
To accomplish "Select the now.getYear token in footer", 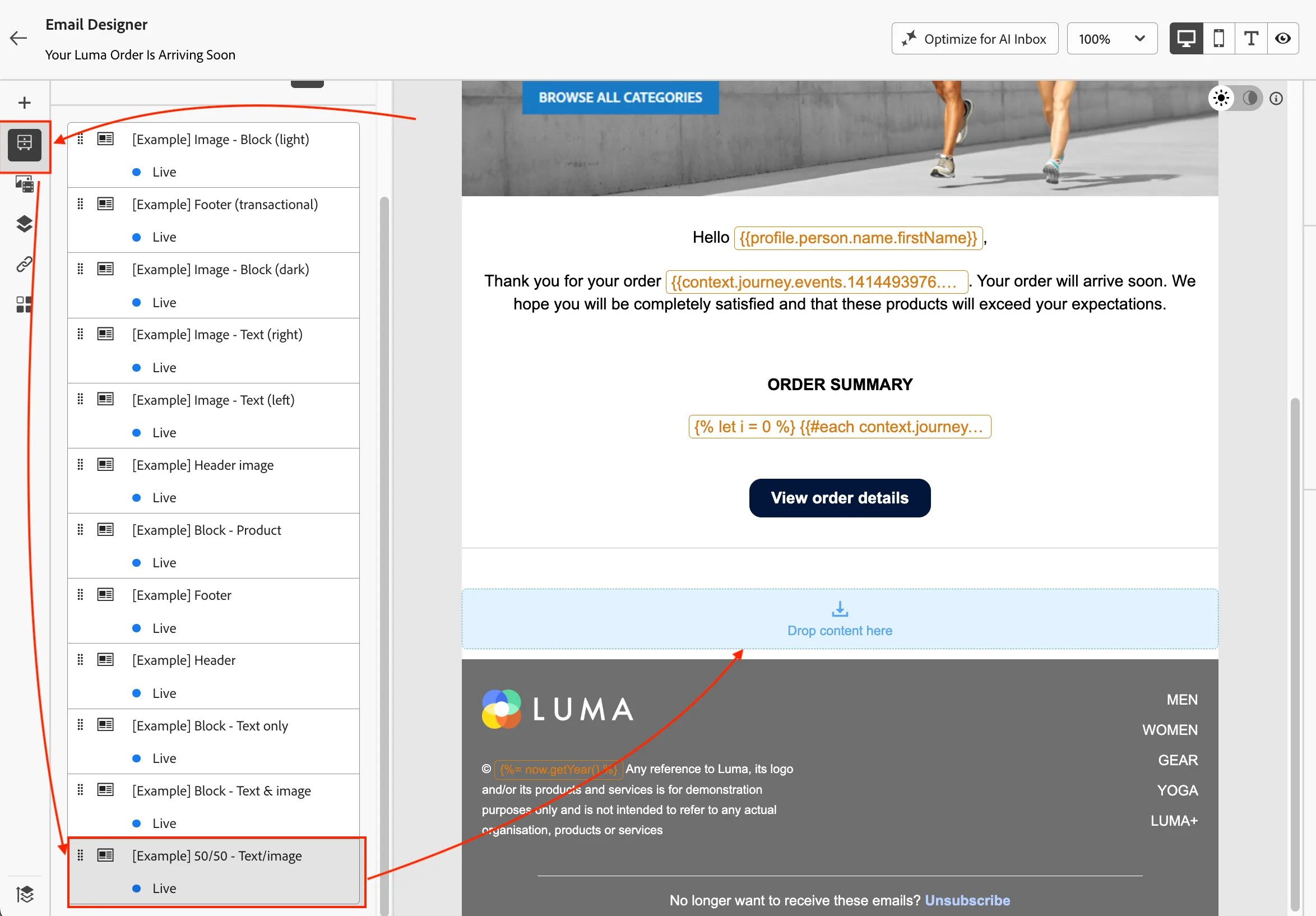I will [x=558, y=769].
